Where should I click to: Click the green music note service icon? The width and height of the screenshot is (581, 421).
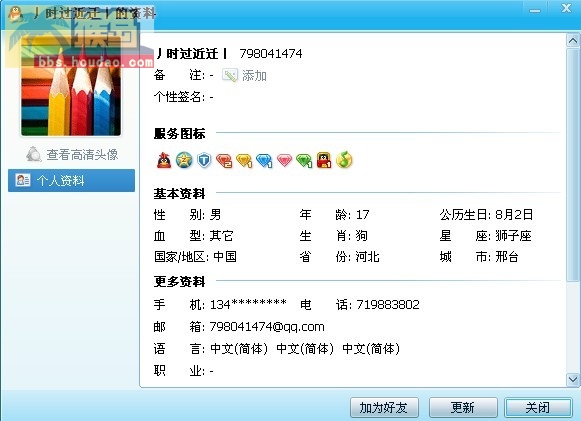click(344, 160)
